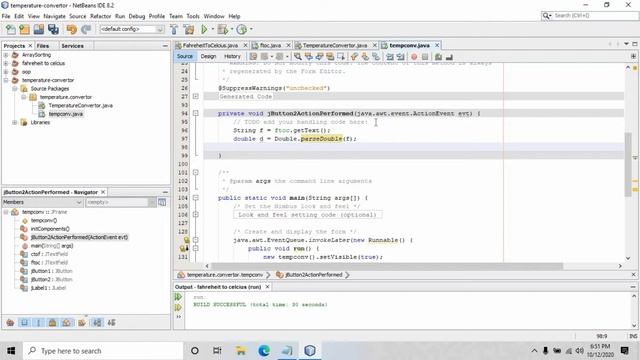This screenshot has height=360, width=640.
Task: Click the Clean and Build Project icon
Action: tap(189, 29)
